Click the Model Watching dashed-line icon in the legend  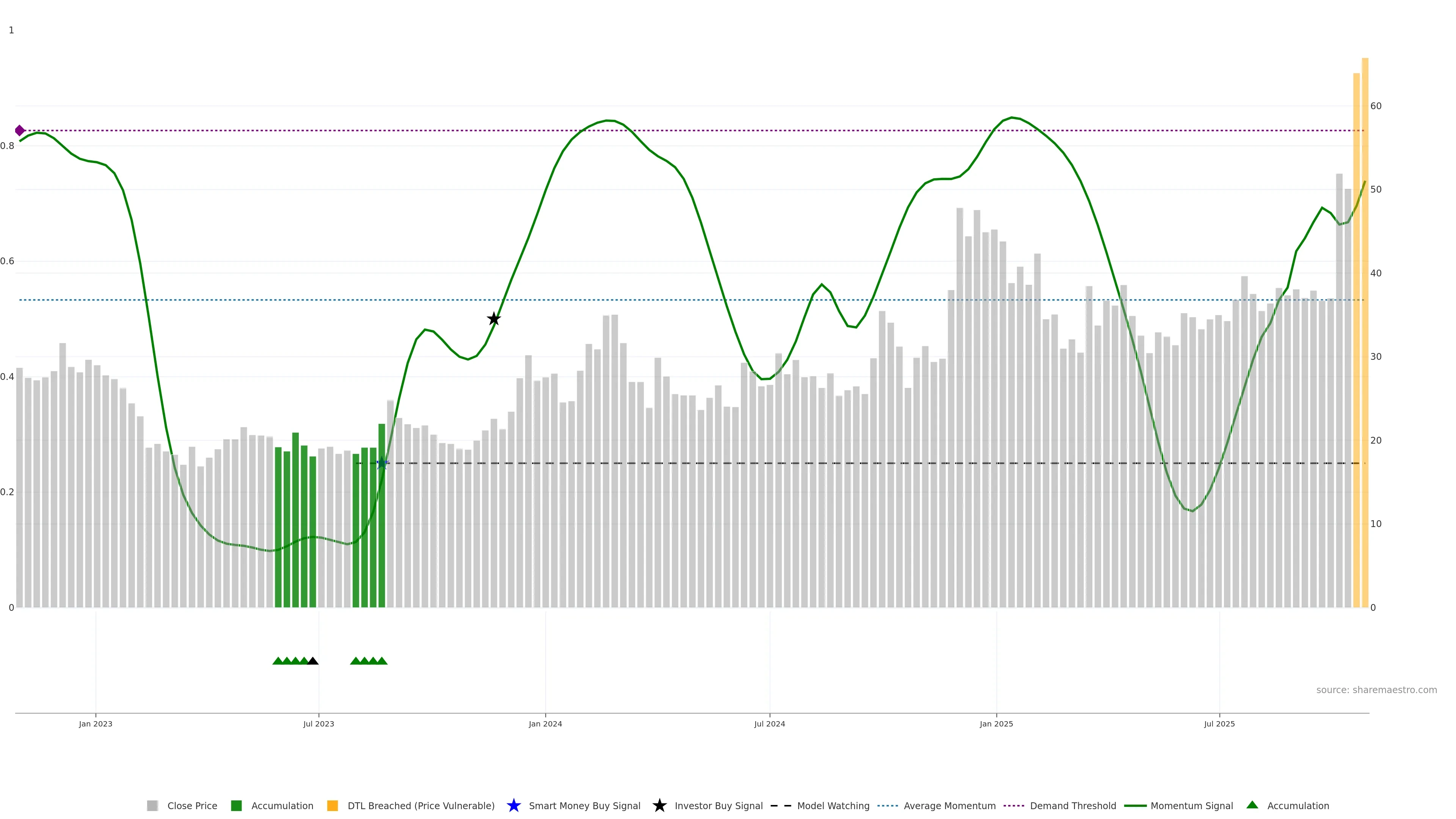pos(781,805)
